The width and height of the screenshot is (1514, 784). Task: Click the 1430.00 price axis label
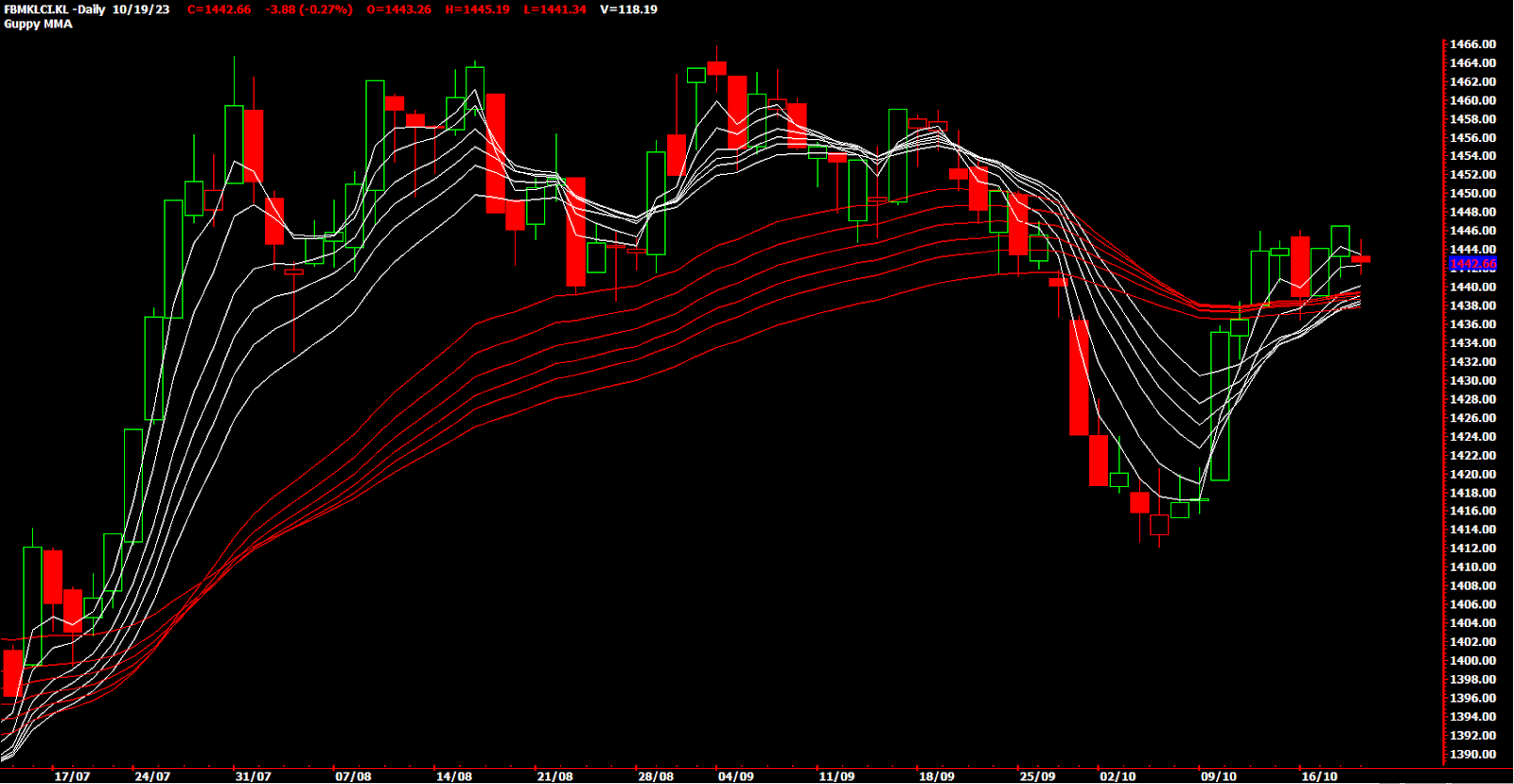click(1472, 380)
